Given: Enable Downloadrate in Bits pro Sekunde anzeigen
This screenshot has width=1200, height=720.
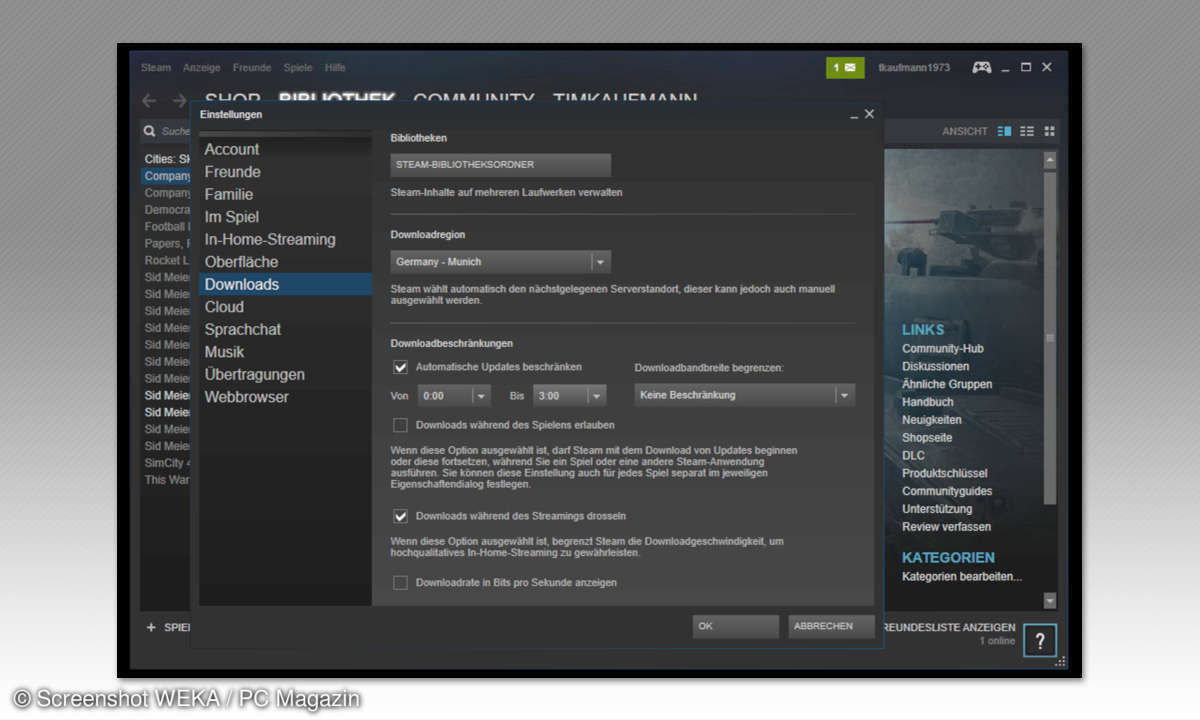Looking at the screenshot, I should click(x=400, y=582).
